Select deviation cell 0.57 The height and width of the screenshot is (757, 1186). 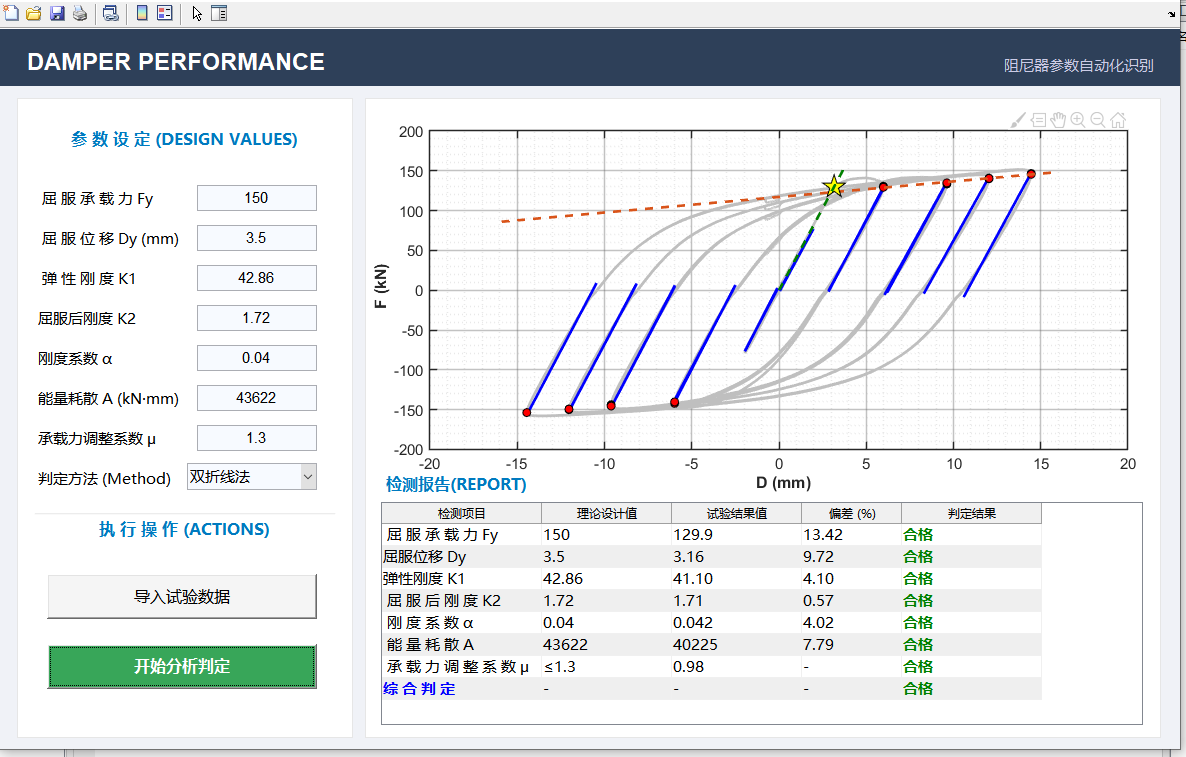click(852, 600)
